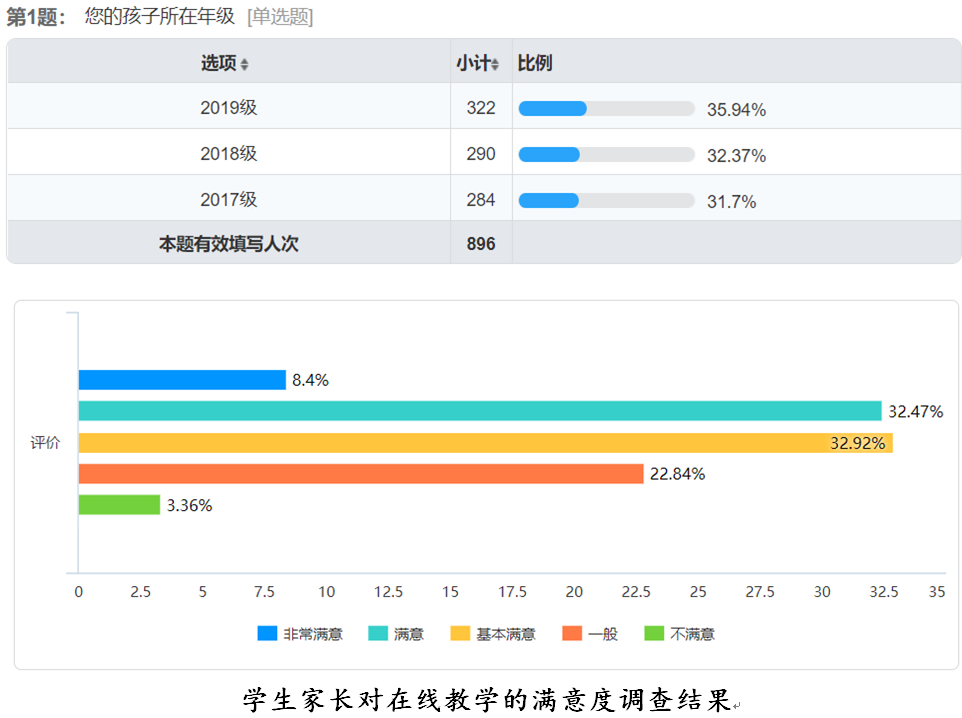Click the green 3.36% bar
This screenshot has width=962, height=718.
click(x=119, y=505)
